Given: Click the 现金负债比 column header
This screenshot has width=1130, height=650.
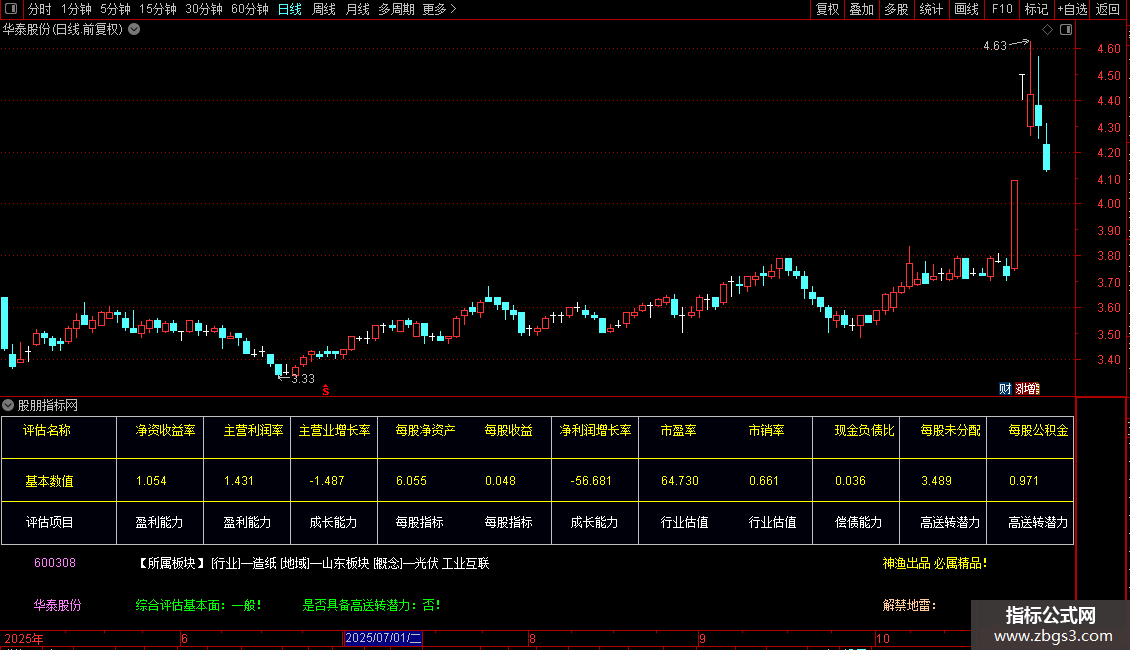Looking at the screenshot, I should 864,430.
